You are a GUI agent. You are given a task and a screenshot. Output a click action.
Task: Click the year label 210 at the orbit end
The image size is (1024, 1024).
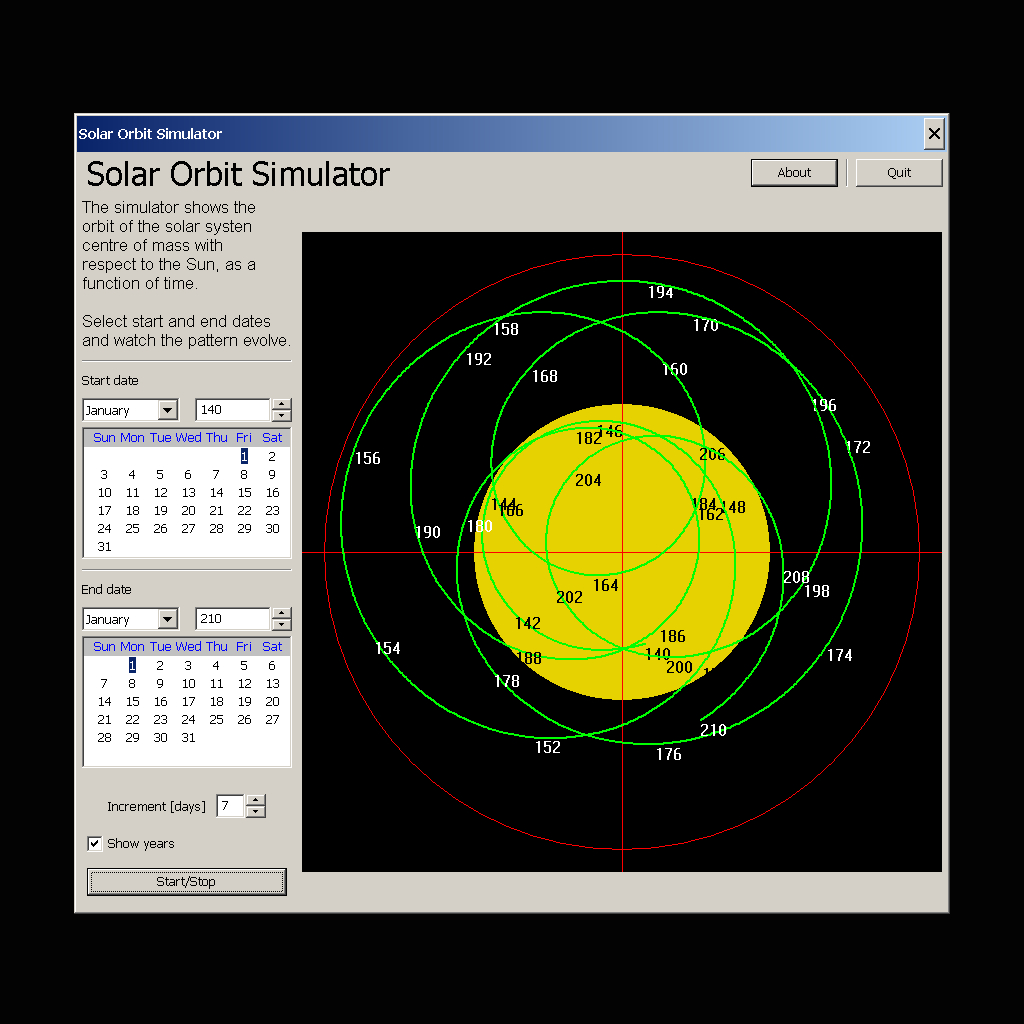tap(713, 730)
